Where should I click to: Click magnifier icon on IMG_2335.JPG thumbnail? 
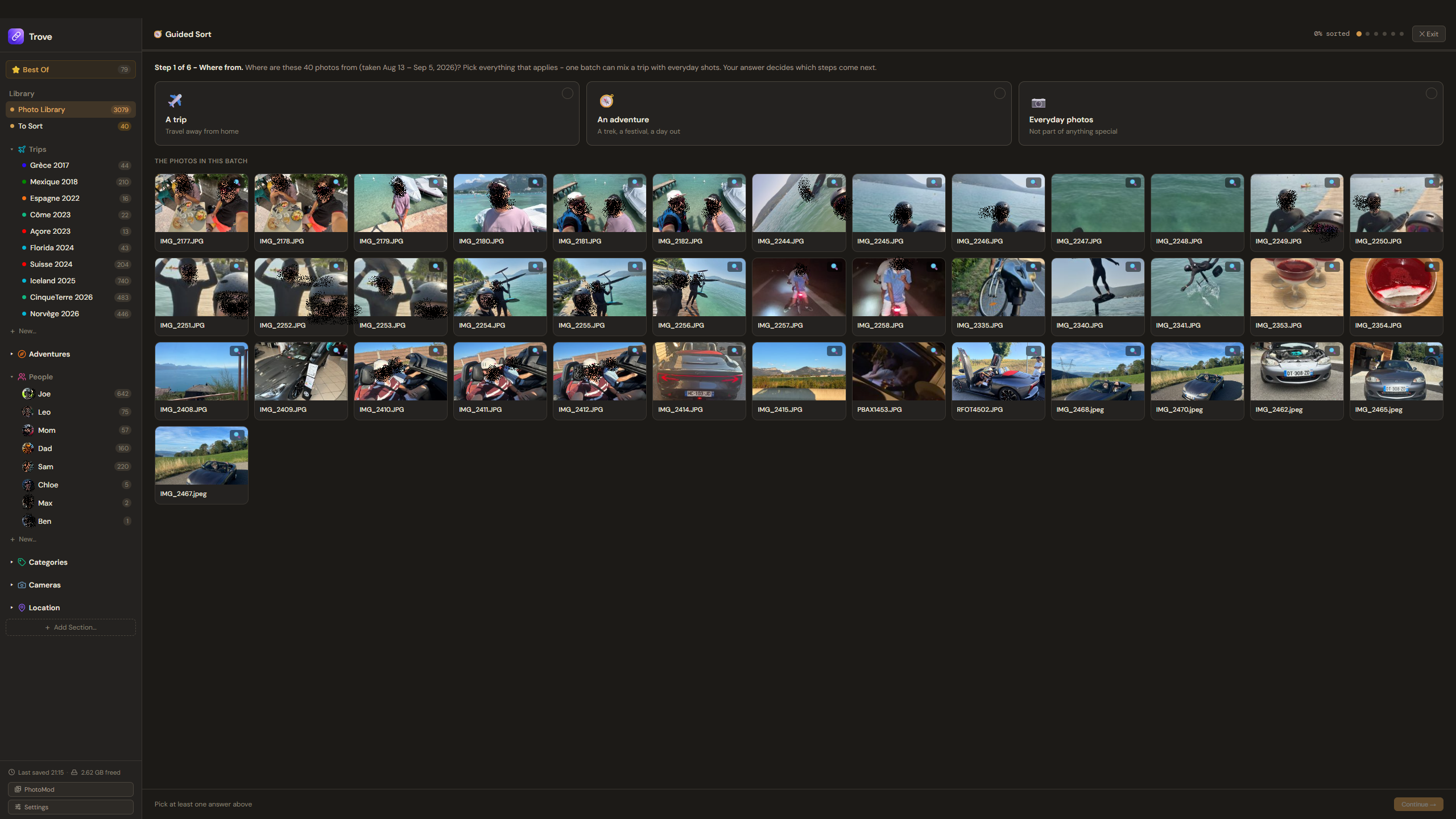click(1033, 266)
